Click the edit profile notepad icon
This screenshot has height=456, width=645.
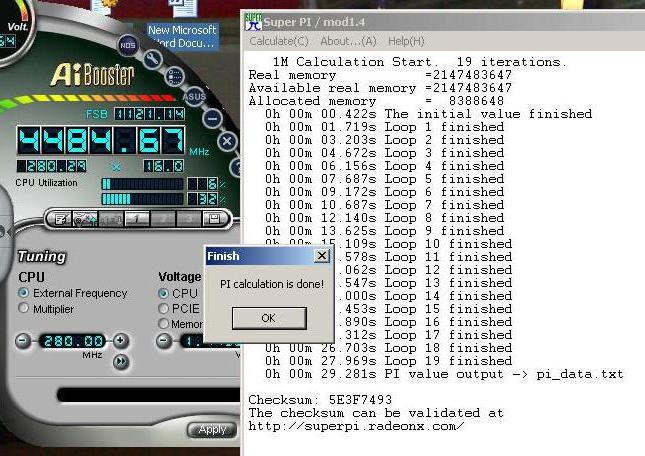[x=60, y=219]
